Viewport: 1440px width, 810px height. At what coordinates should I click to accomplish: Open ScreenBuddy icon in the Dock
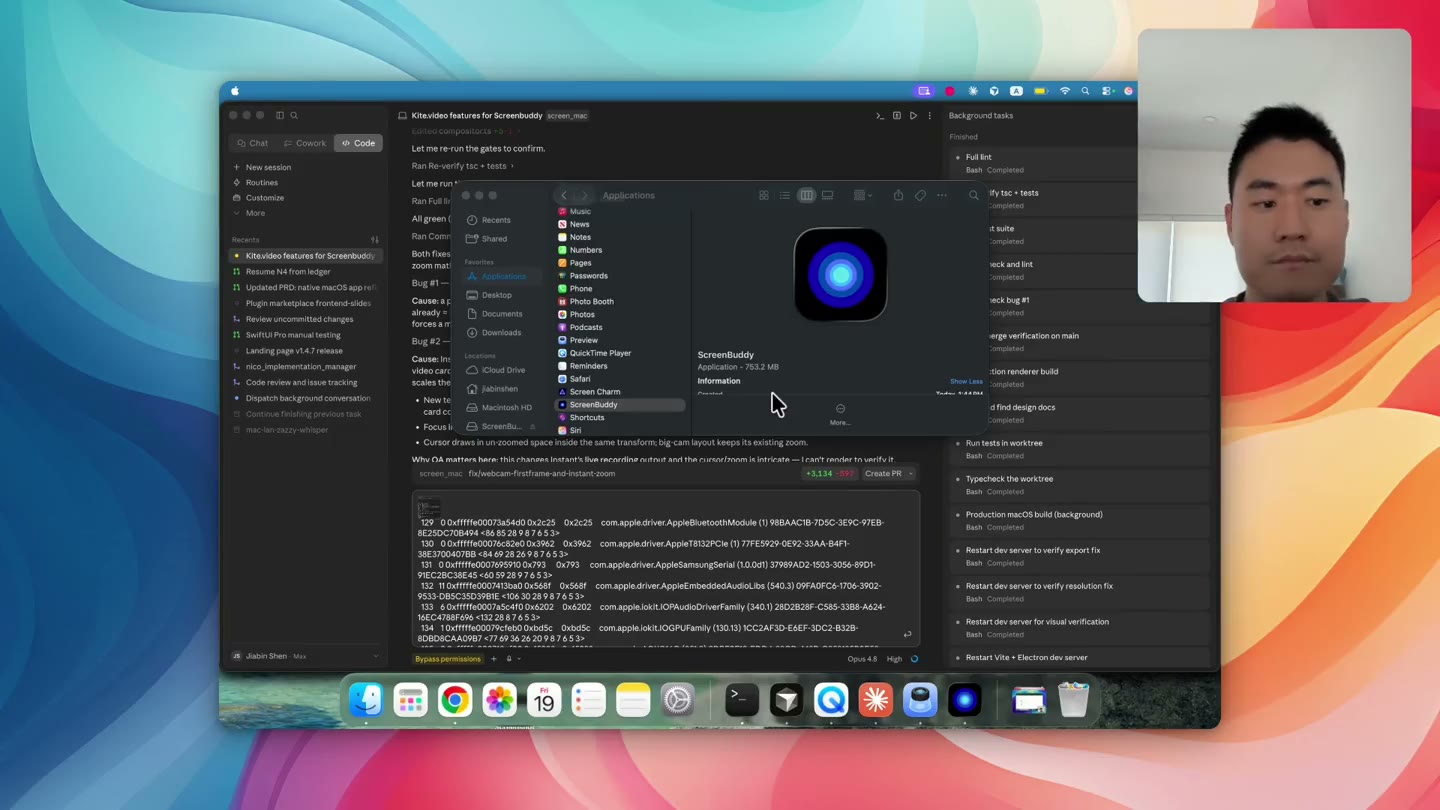[965, 700]
